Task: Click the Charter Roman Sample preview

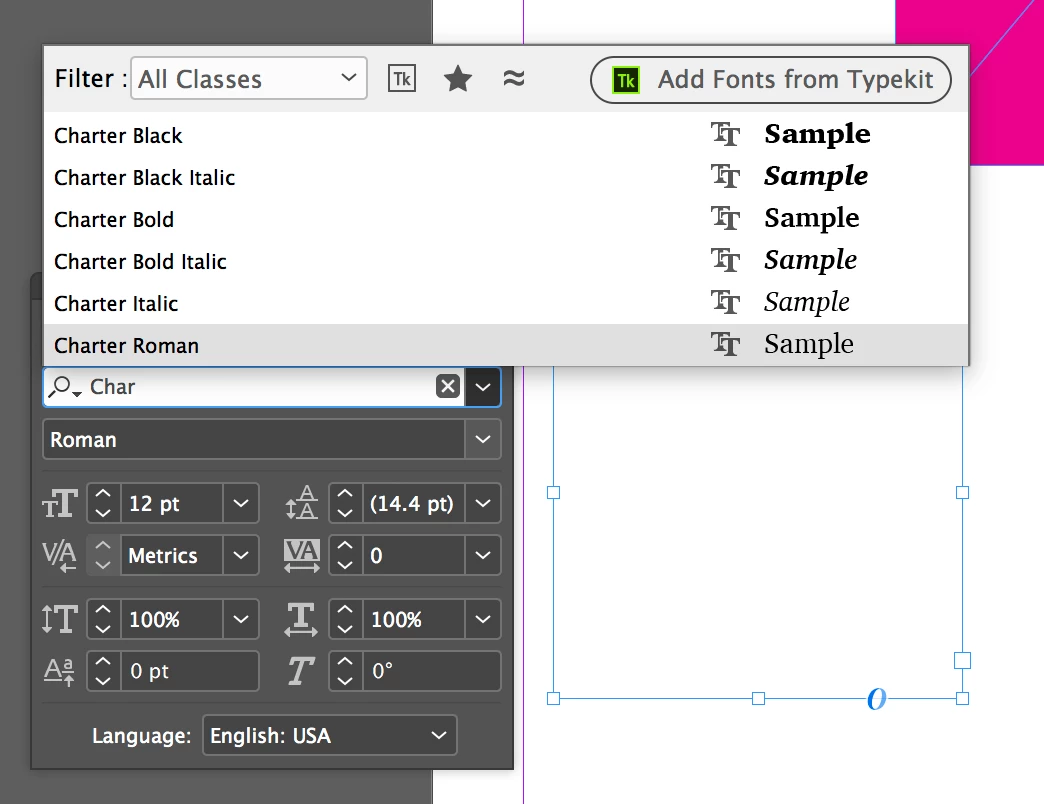Action: pos(808,344)
